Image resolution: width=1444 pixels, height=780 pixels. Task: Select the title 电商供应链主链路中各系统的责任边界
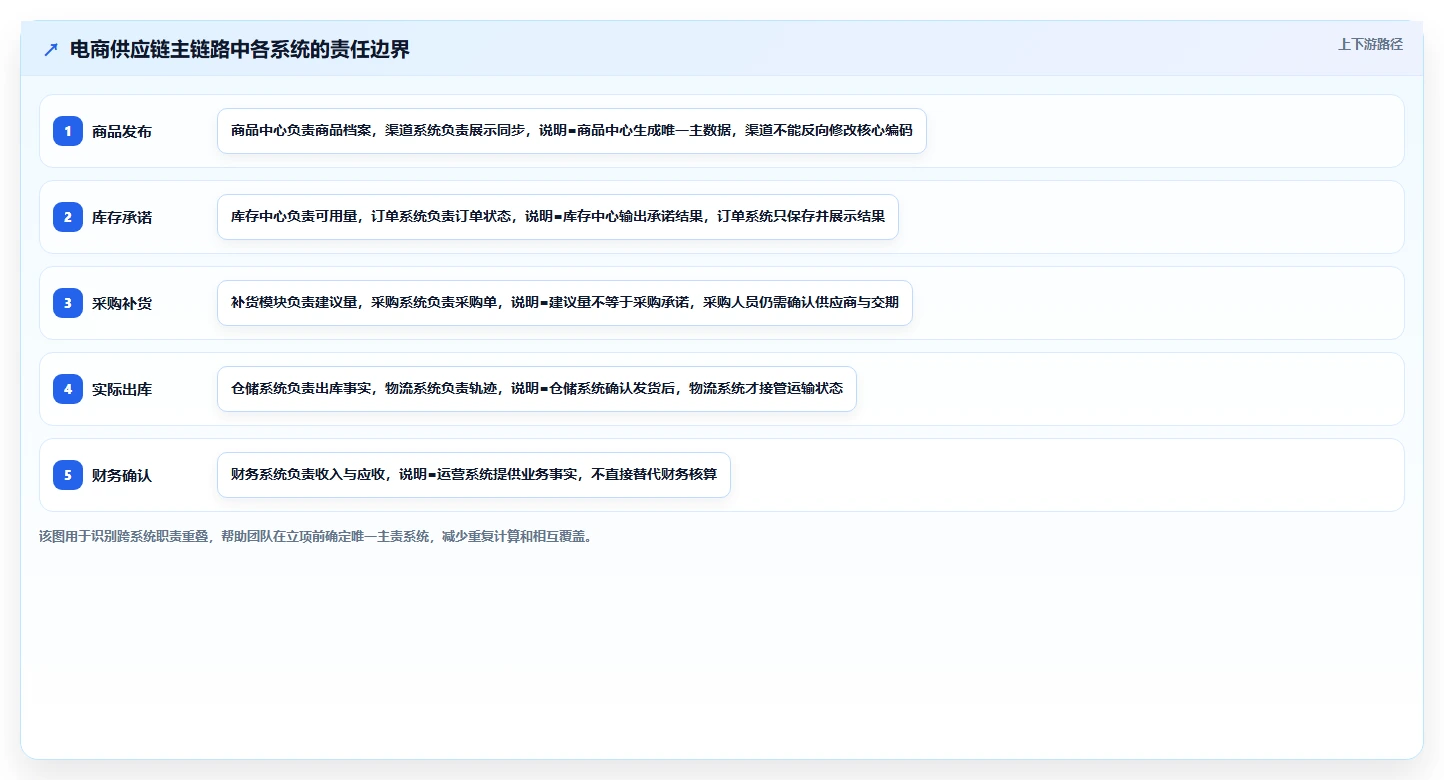240,50
